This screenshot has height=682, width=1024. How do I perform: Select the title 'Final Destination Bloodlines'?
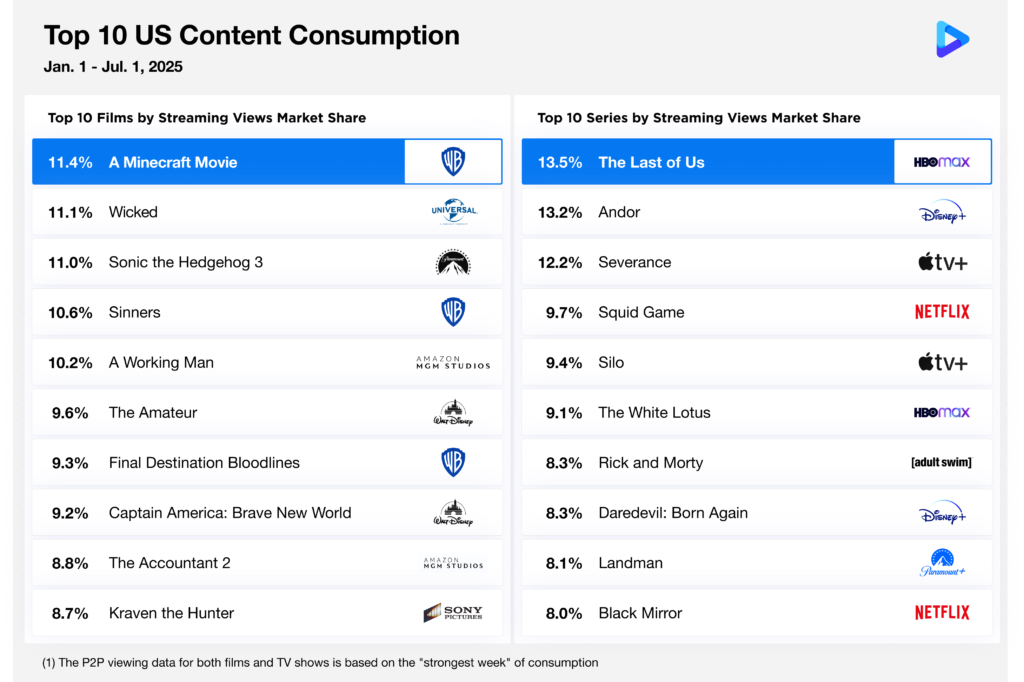coord(204,463)
